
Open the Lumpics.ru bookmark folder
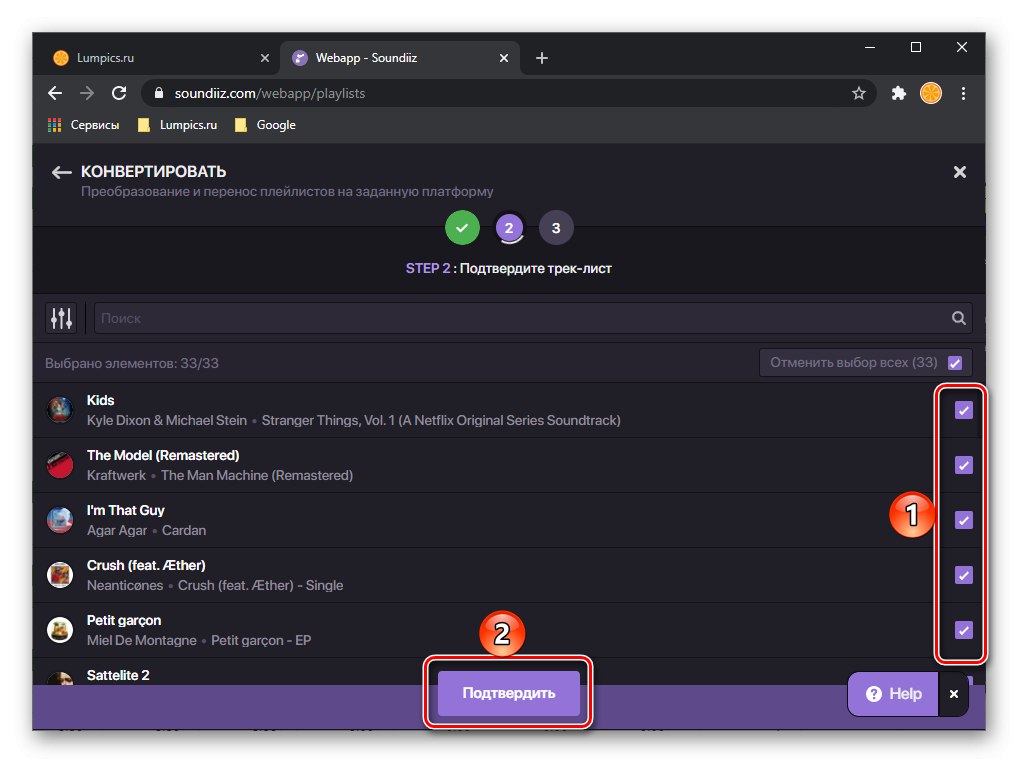pos(177,125)
